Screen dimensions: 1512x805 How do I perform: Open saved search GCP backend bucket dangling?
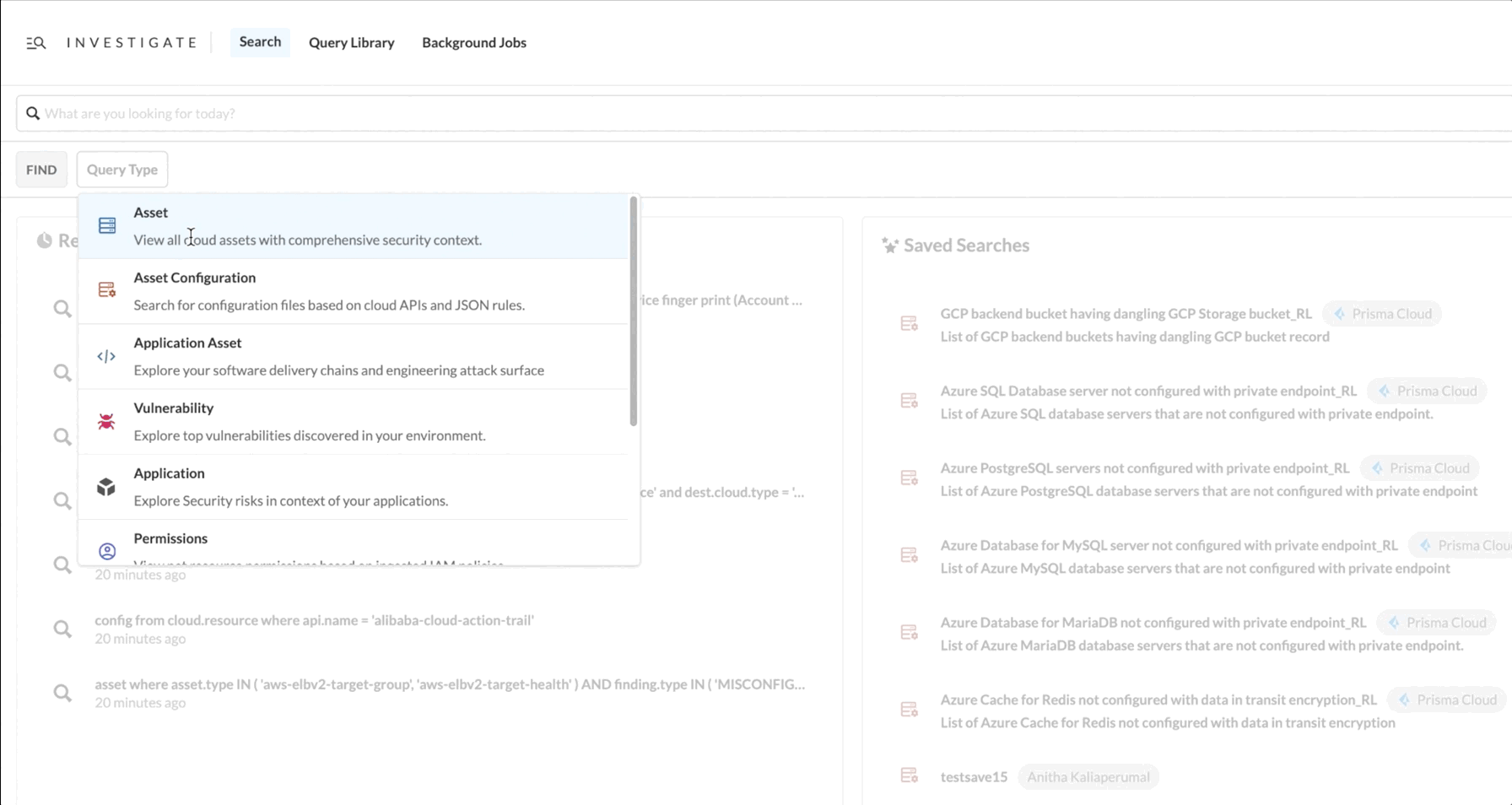(x=1126, y=314)
